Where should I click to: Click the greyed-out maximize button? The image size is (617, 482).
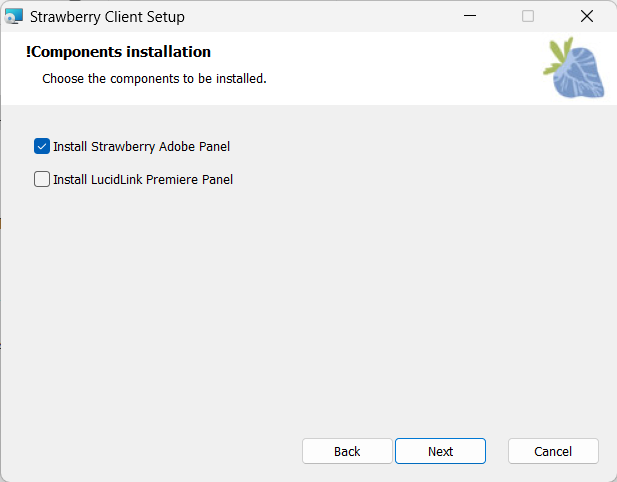(528, 16)
